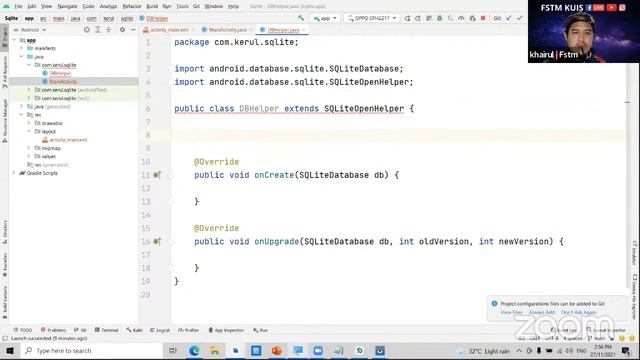Collapse the com.kerul.sqlite package
This screenshot has height=360, width=640.
(29, 65)
